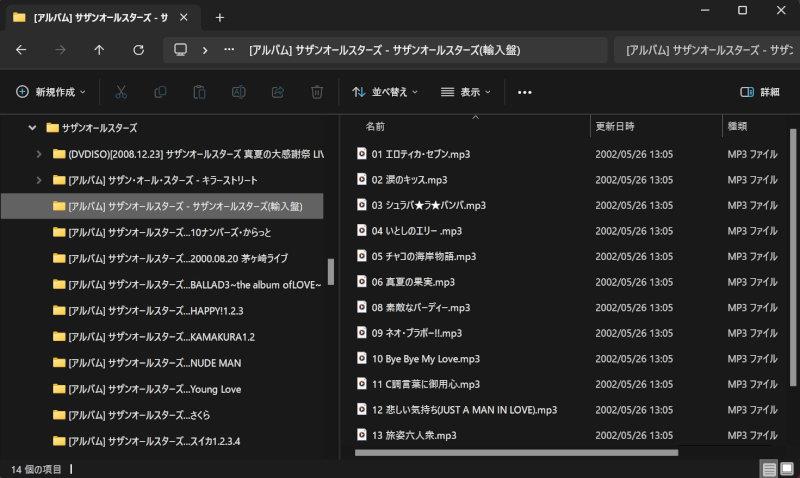
Task: Open the more options ellipsis menu
Action: pyautogui.click(x=524, y=92)
